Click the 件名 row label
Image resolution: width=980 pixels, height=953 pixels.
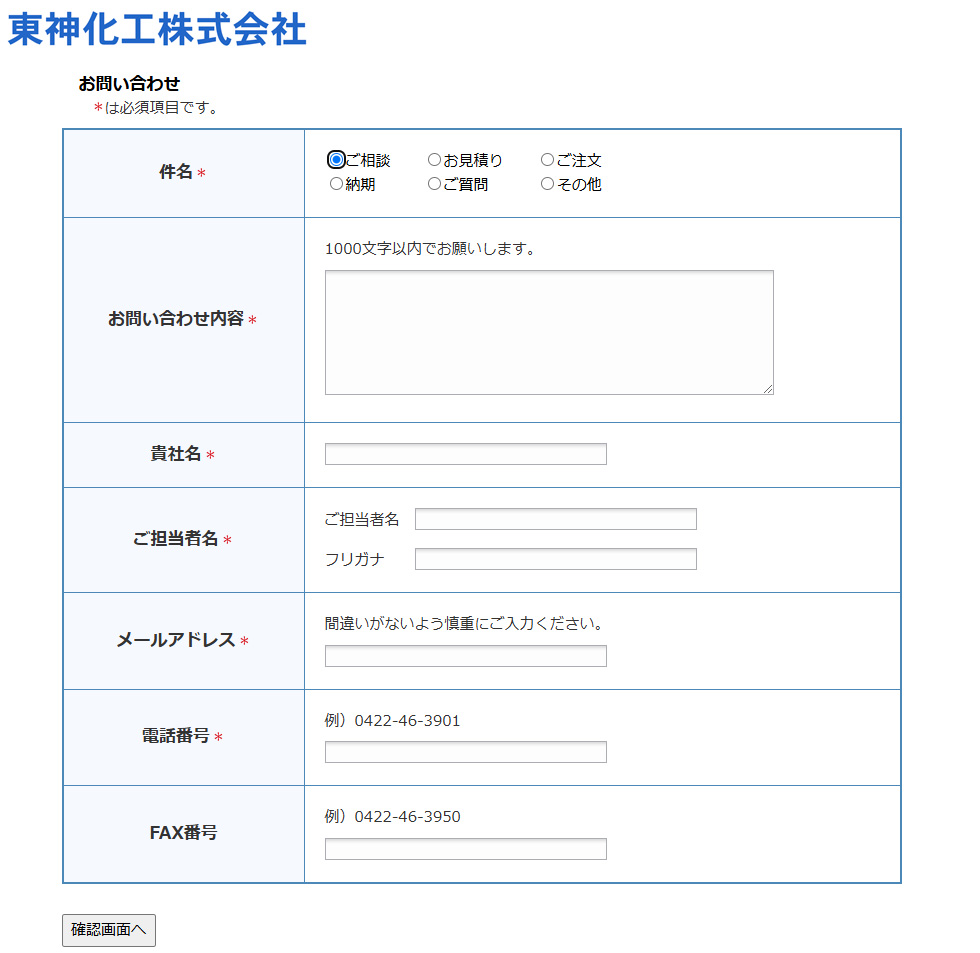(176, 172)
